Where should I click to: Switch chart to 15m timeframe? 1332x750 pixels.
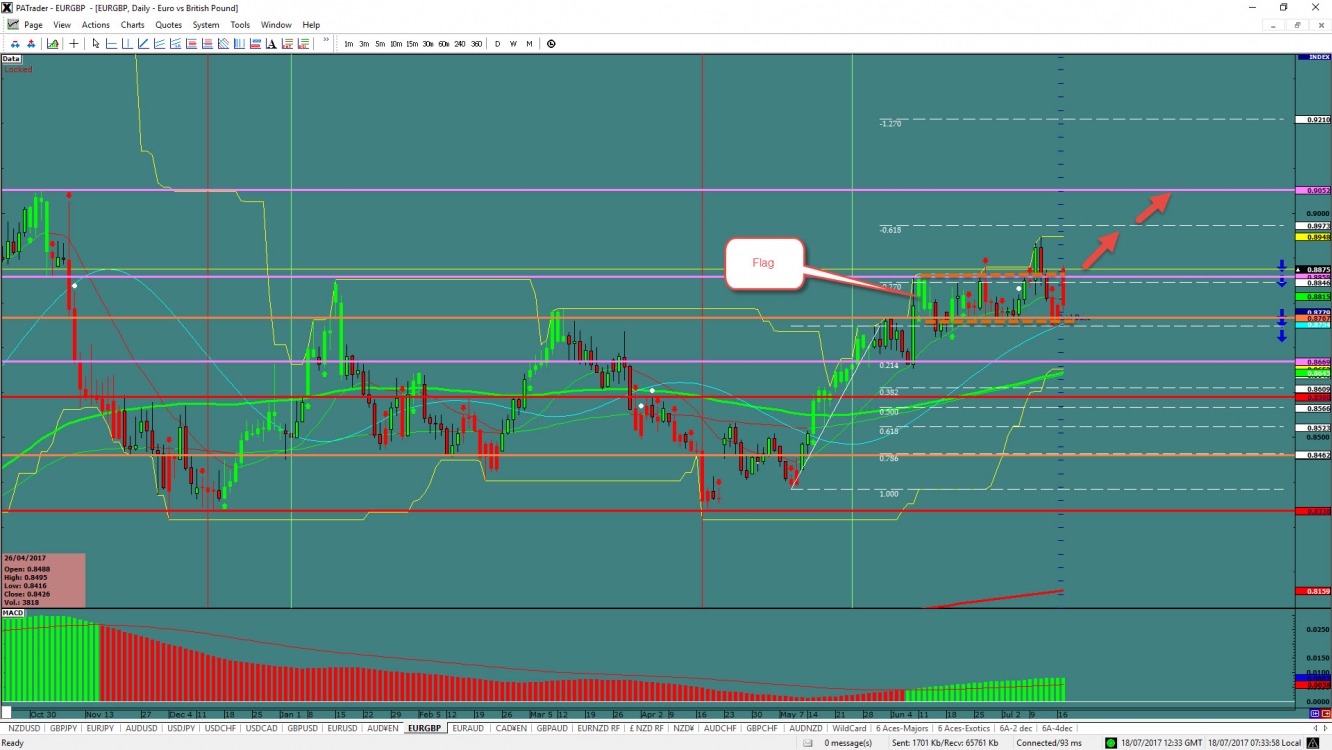click(x=412, y=44)
